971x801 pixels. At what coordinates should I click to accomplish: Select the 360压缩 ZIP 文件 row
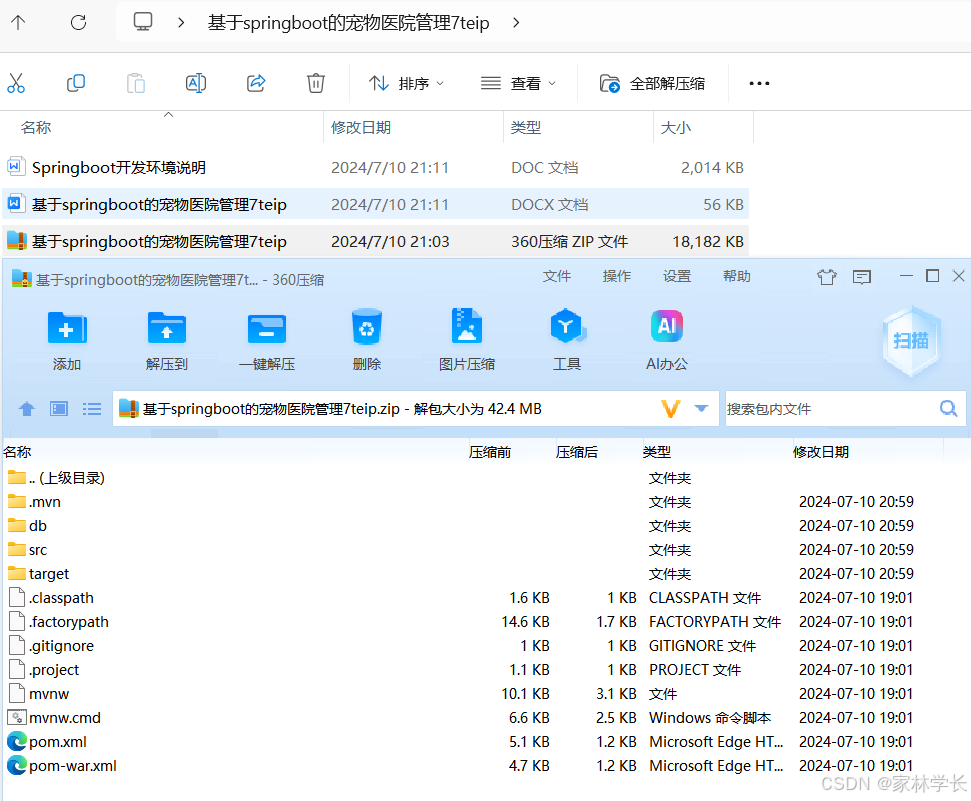(375, 242)
